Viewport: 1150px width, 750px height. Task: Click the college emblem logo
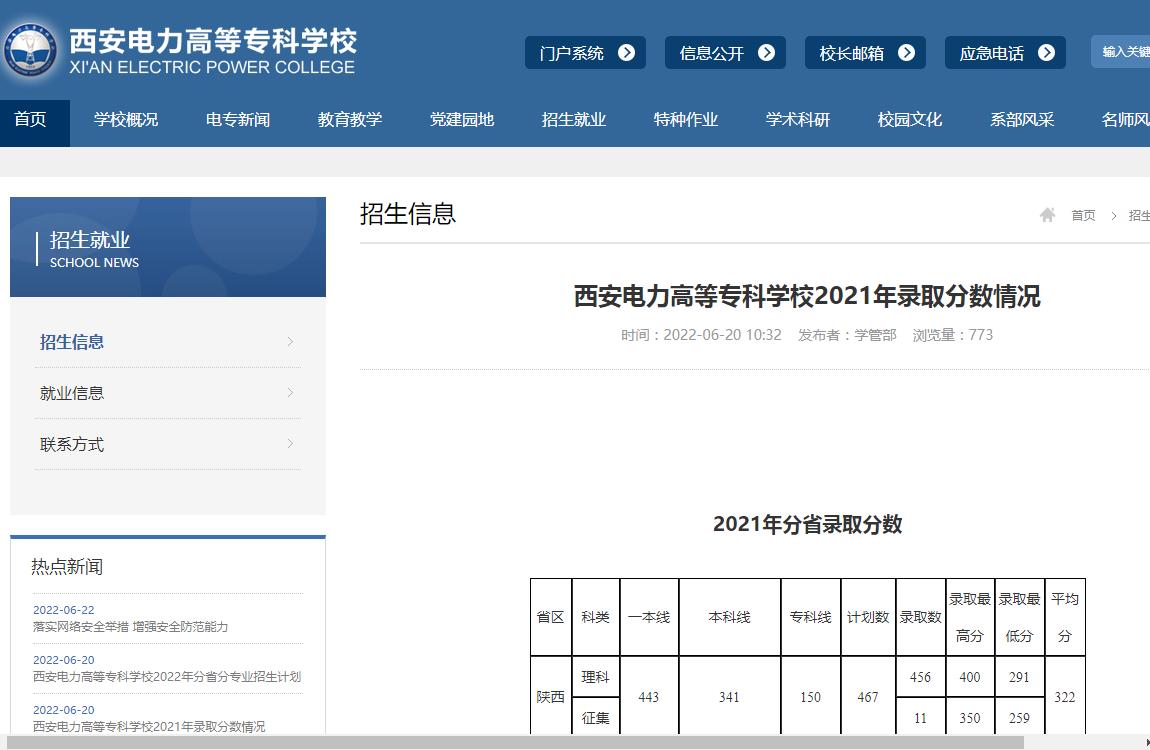[x=29, y=50]
